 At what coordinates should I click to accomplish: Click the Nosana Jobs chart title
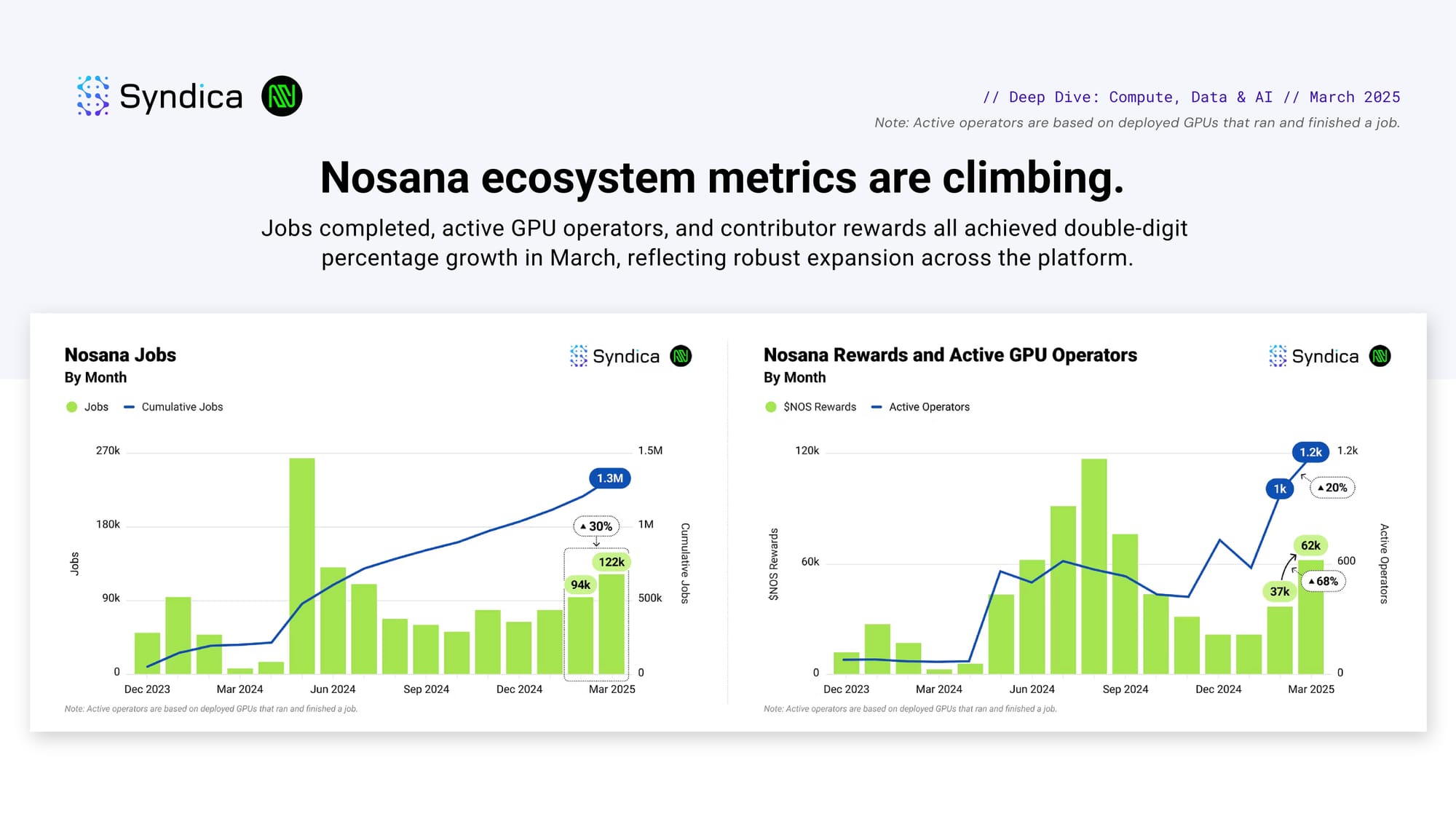(x=120, y=355)
